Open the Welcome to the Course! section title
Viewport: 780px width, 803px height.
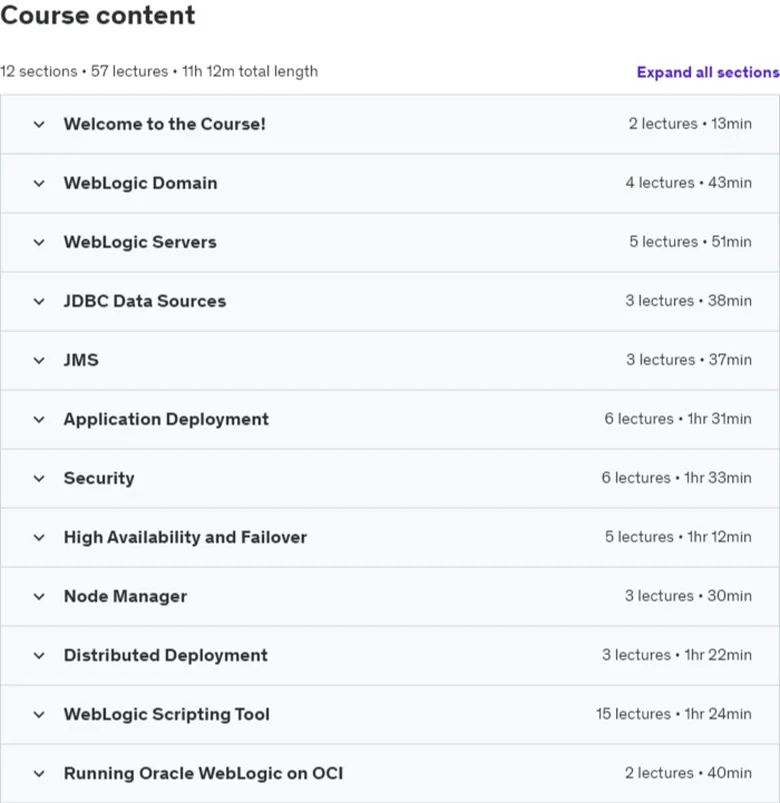tap(164, 124)
